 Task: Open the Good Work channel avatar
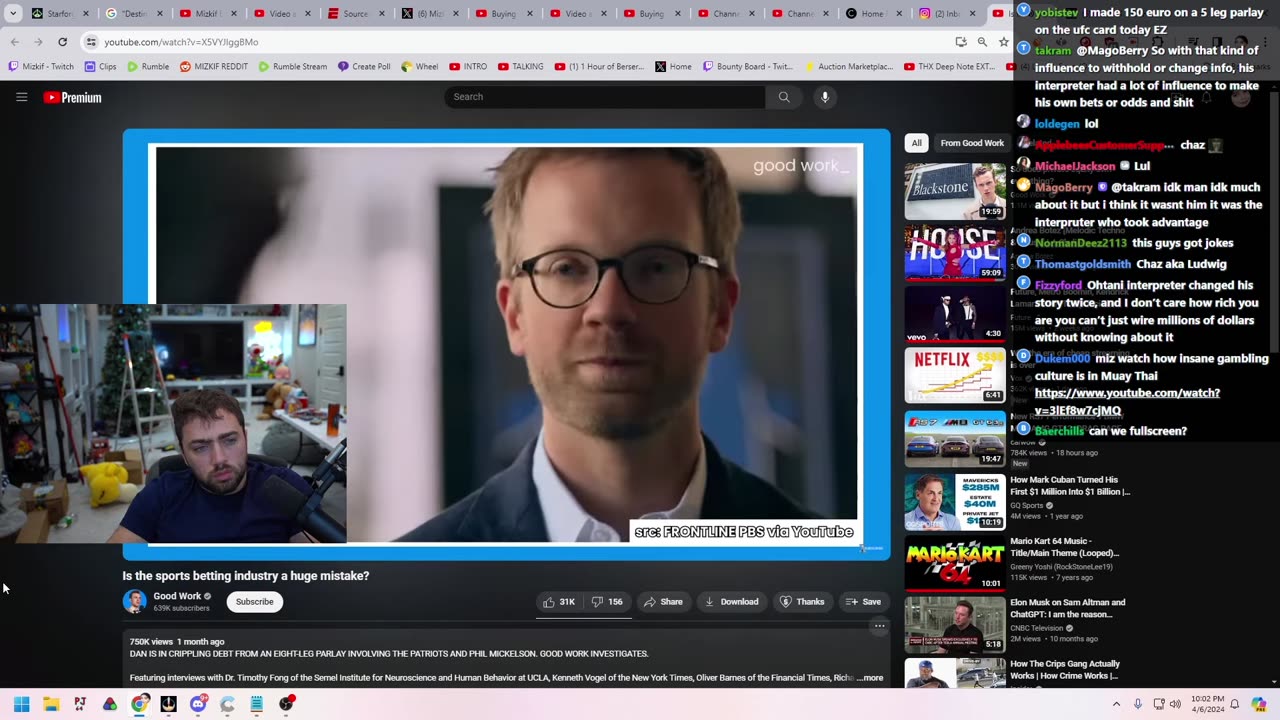pyautogui.click(x=134, y=601)
